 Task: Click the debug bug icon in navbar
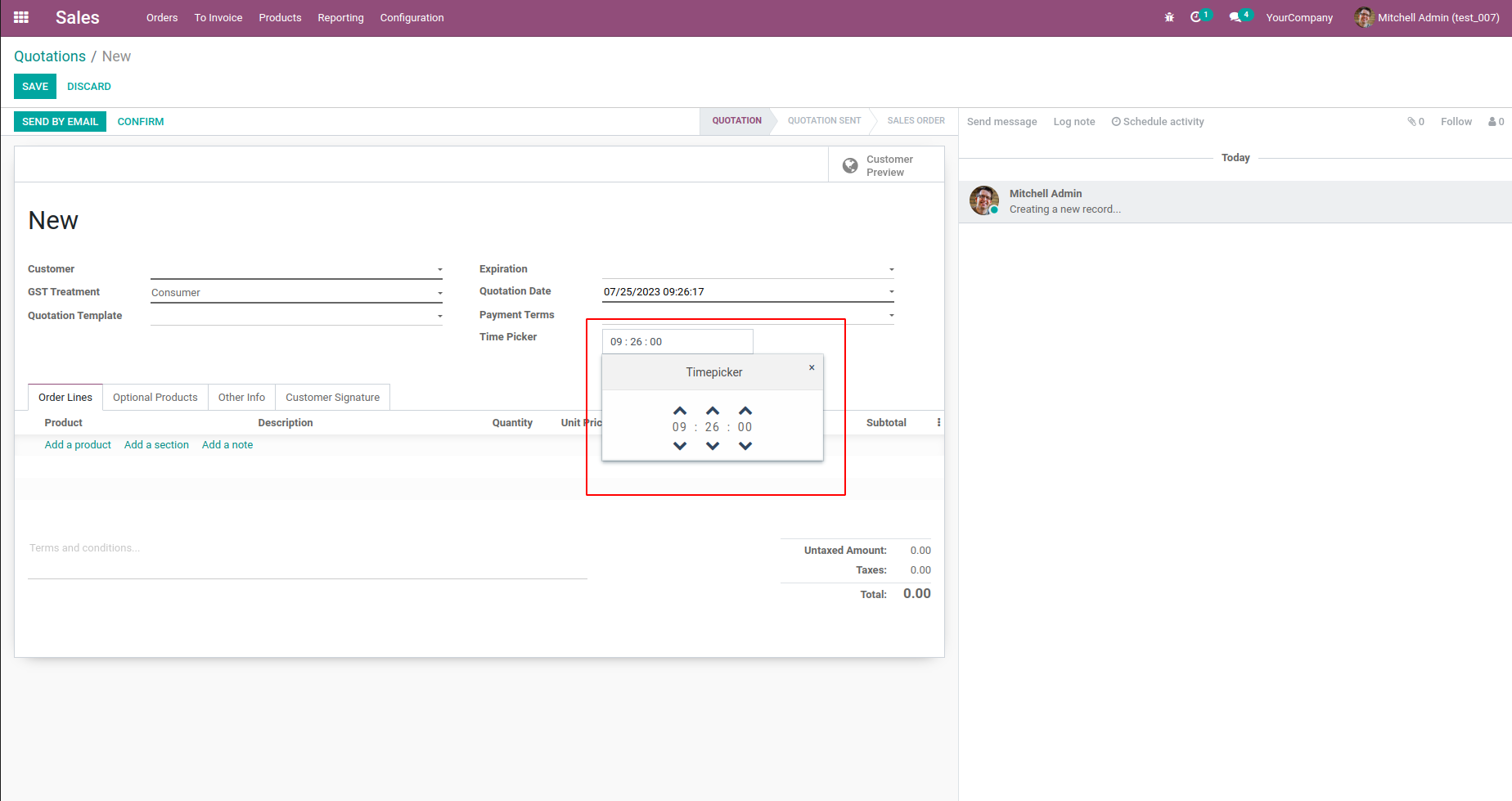(x=1169, y=17)
